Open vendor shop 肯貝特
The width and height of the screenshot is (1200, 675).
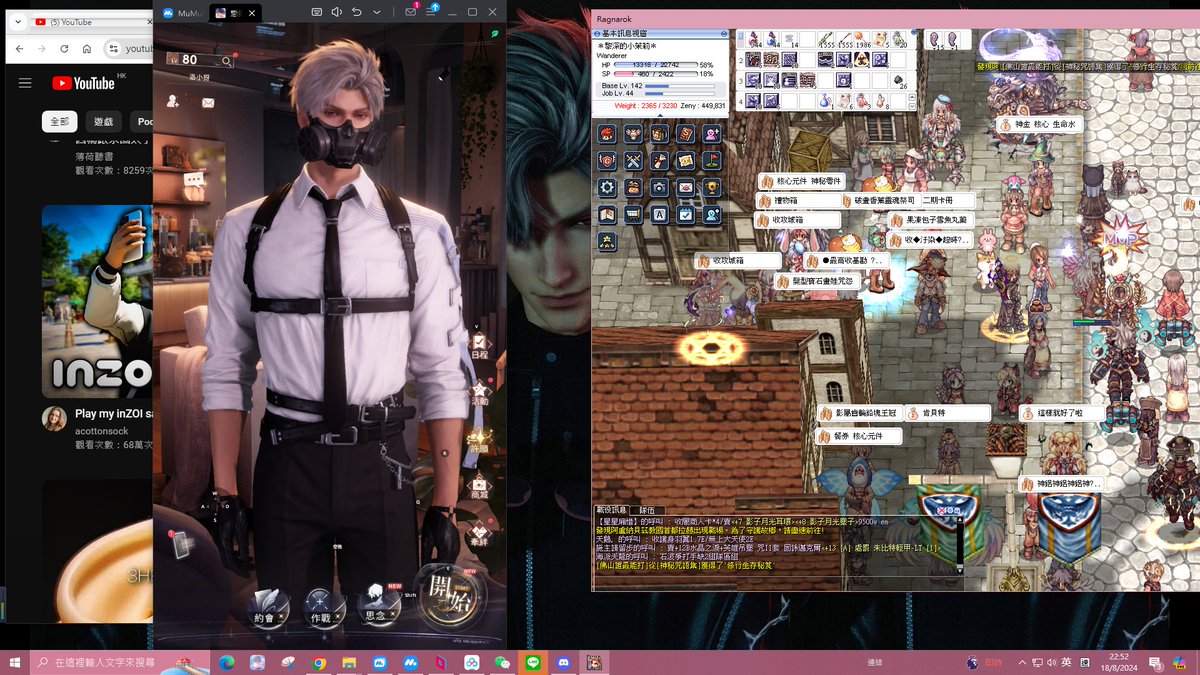pyautogui.click(x=949, y=413)
